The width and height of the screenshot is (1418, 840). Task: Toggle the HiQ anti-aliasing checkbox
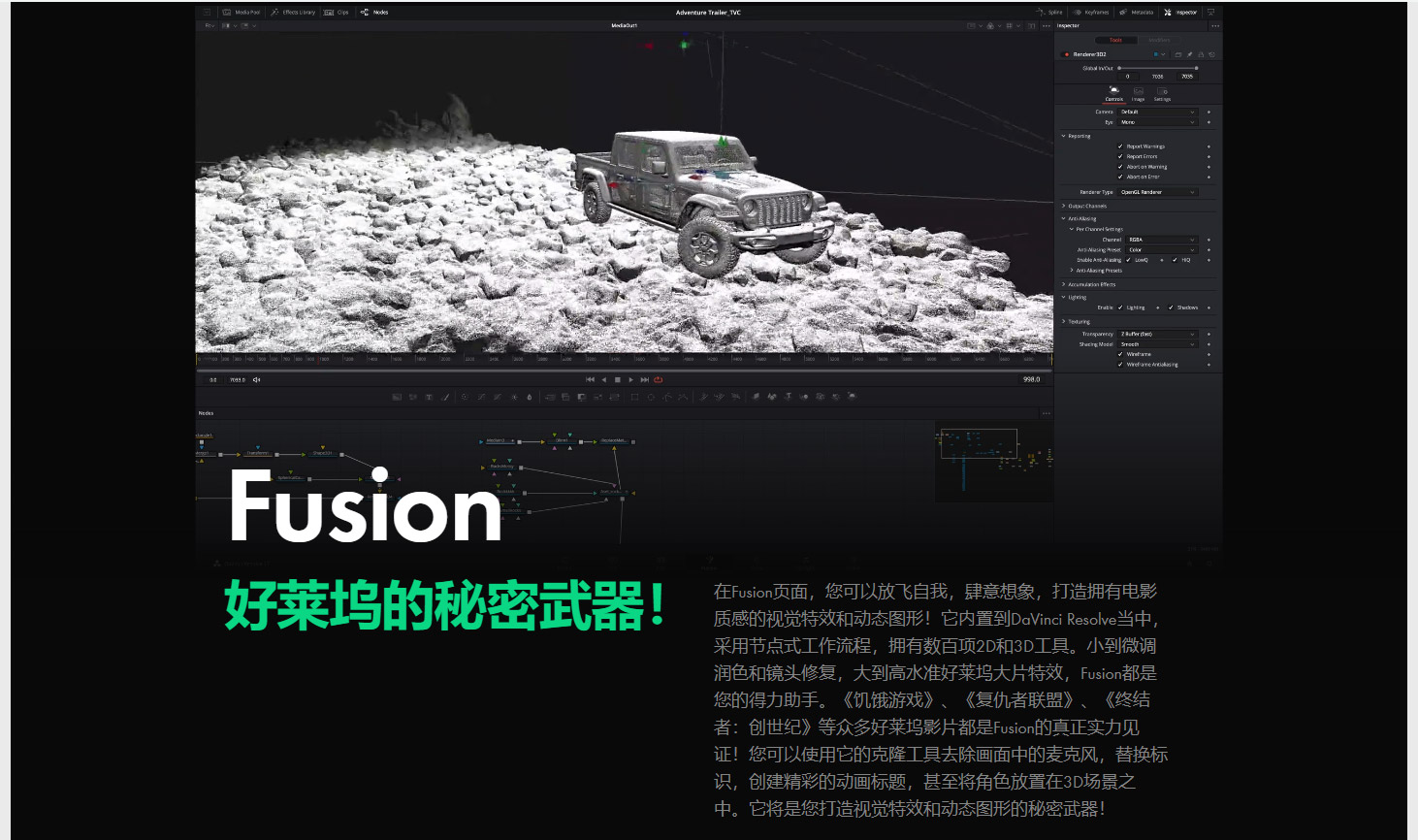point(1175,260)
